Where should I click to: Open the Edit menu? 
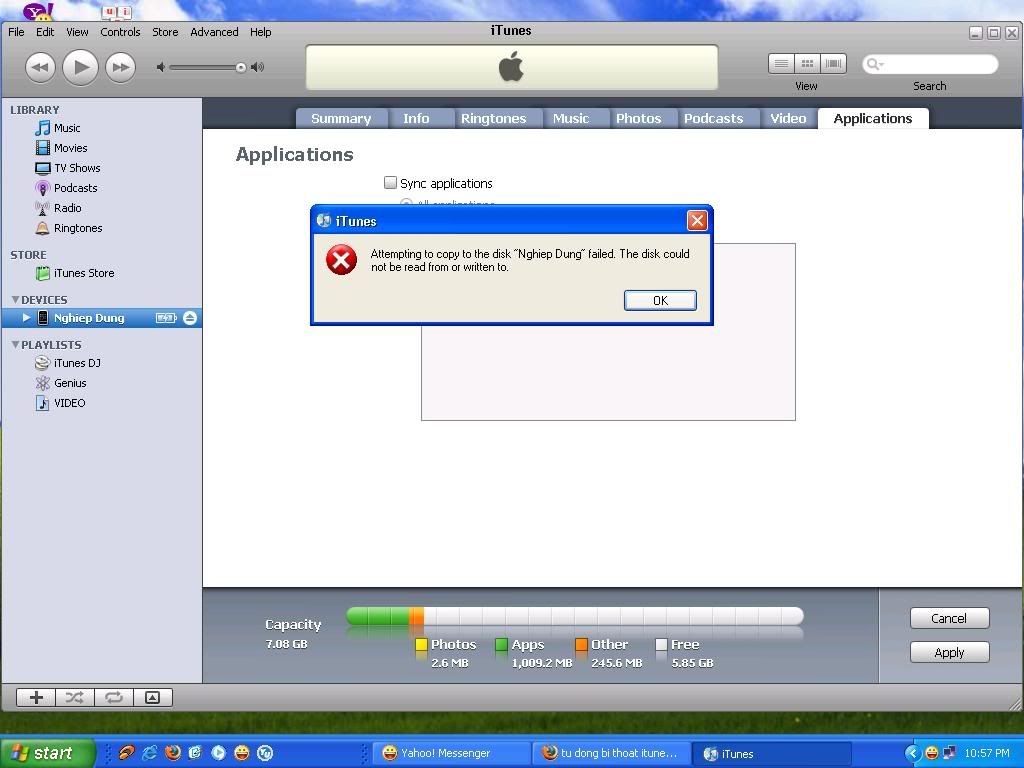[45, 32]
